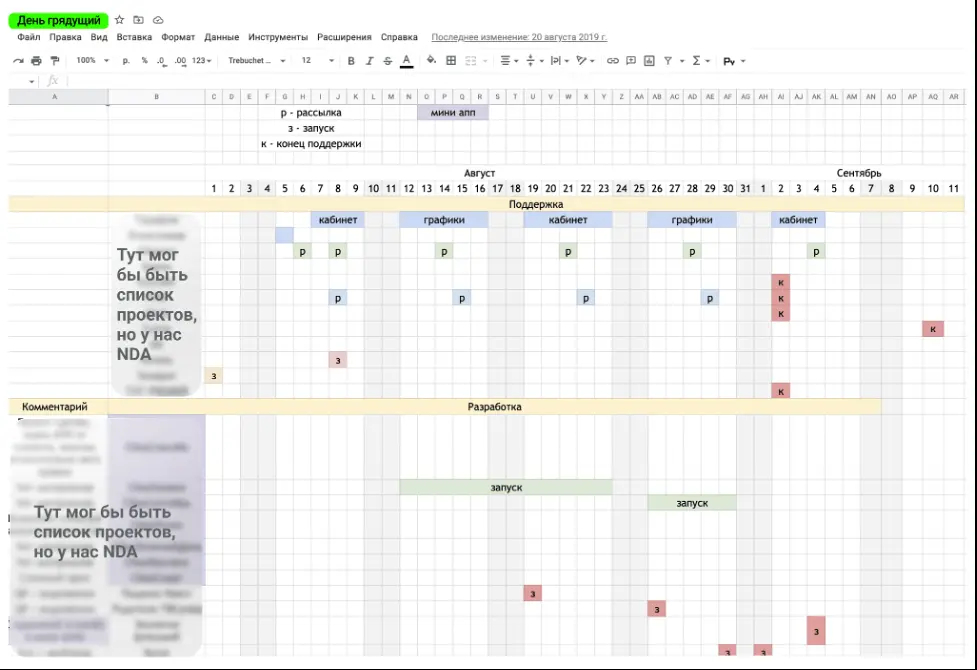Select the мини апп cell
Image resolution: width=977 pixels, height=670 pixels.
(453, 112)
